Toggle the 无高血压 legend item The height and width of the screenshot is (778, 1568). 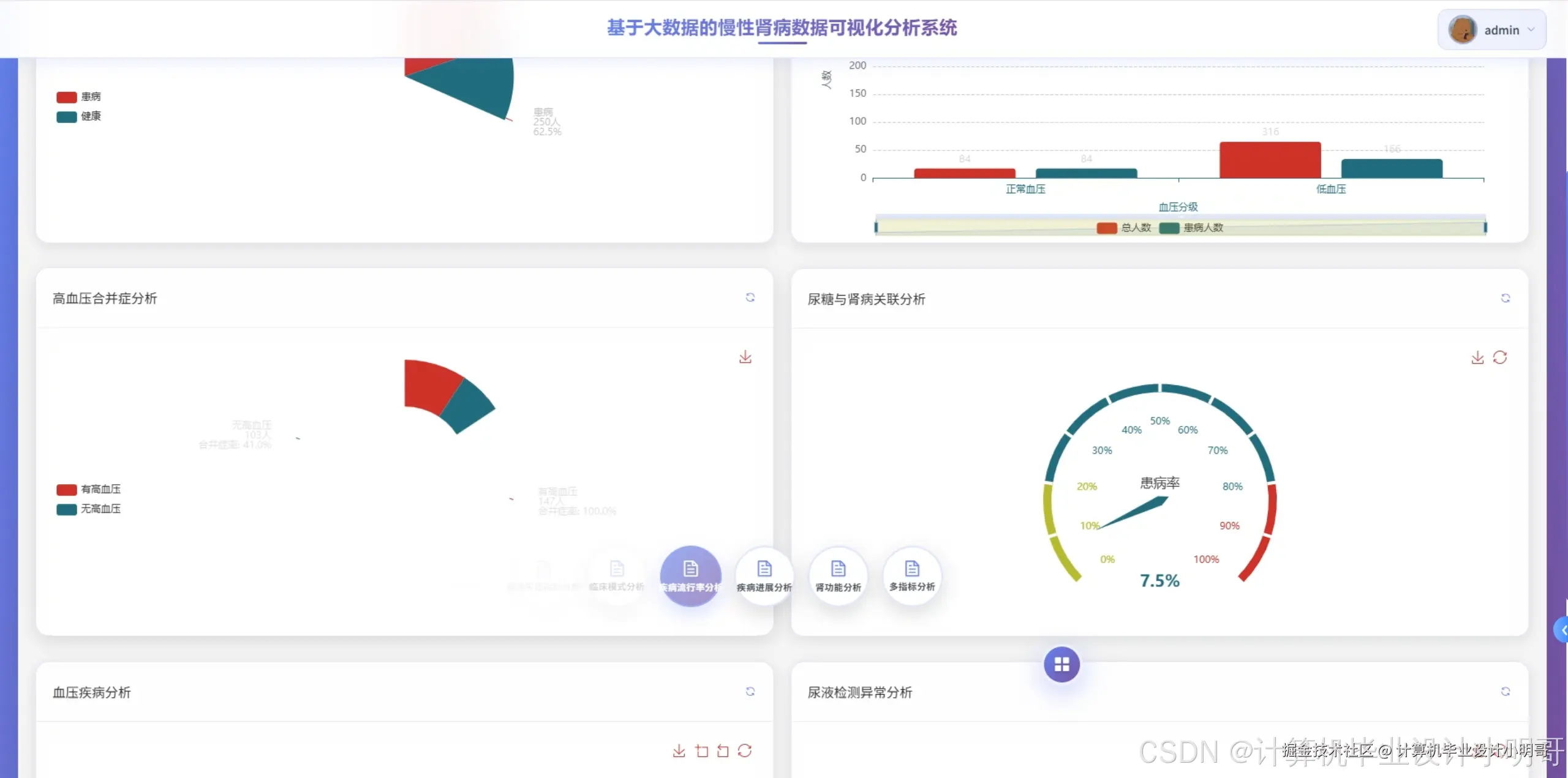89,509
